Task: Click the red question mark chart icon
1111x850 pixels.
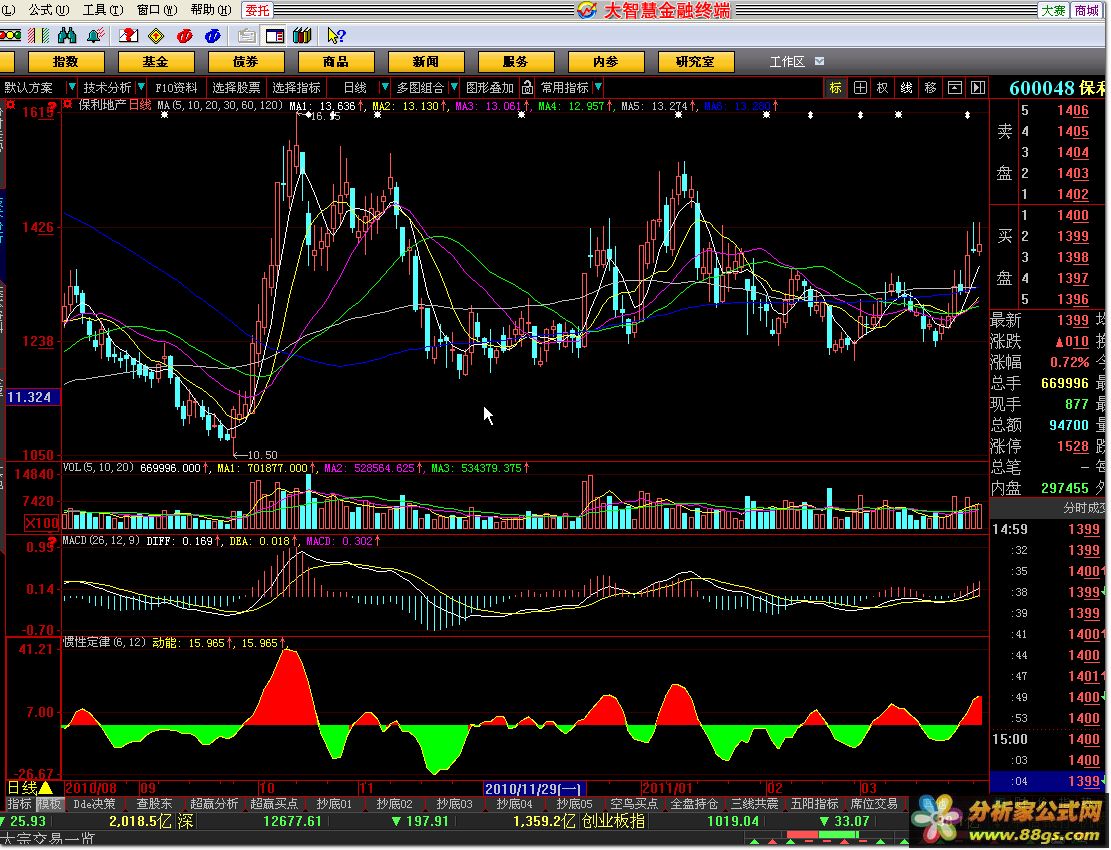Action: [128, 35]
